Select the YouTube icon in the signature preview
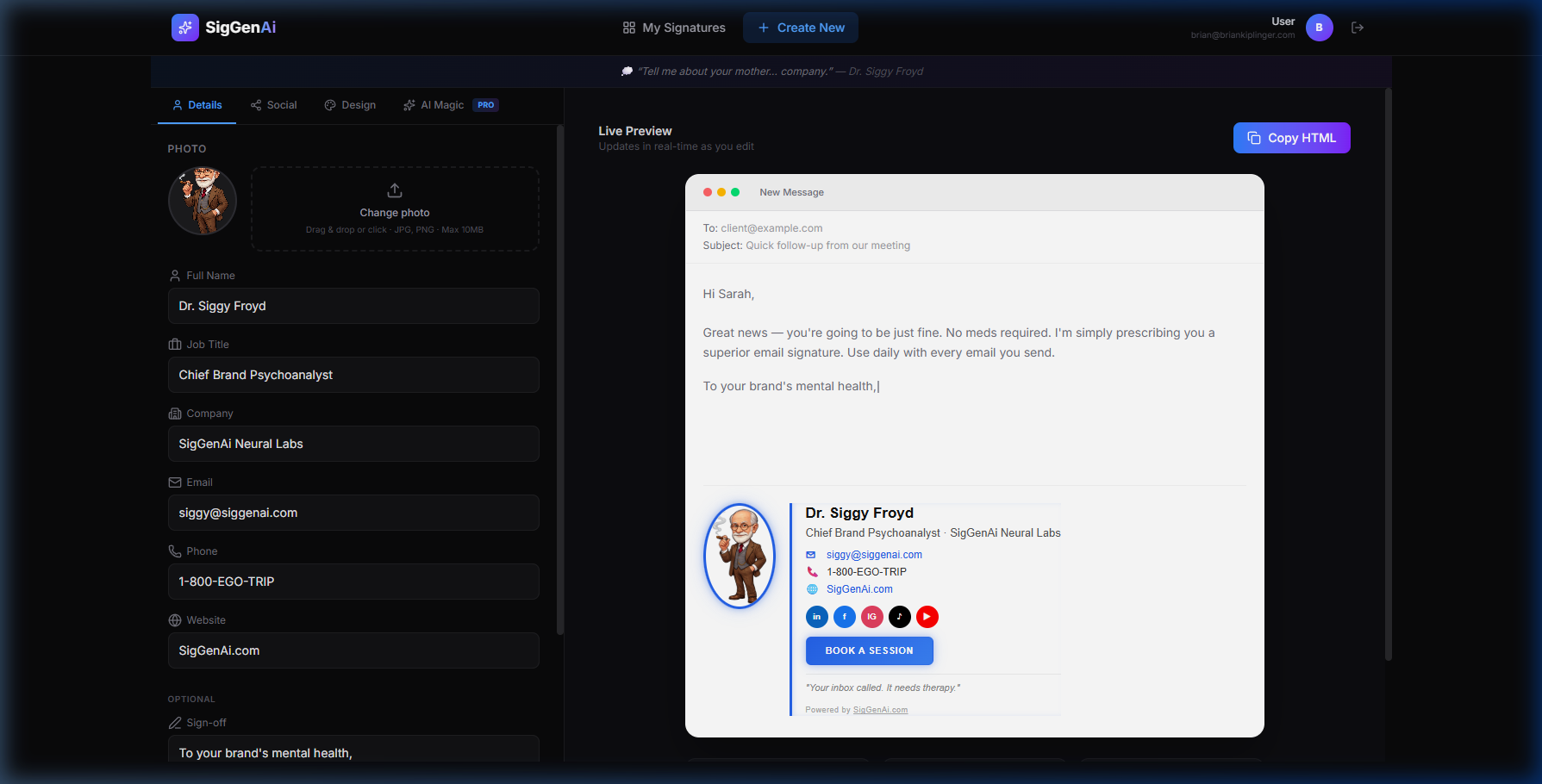Viewport: 1542px width, 784px height. point(927,617)
